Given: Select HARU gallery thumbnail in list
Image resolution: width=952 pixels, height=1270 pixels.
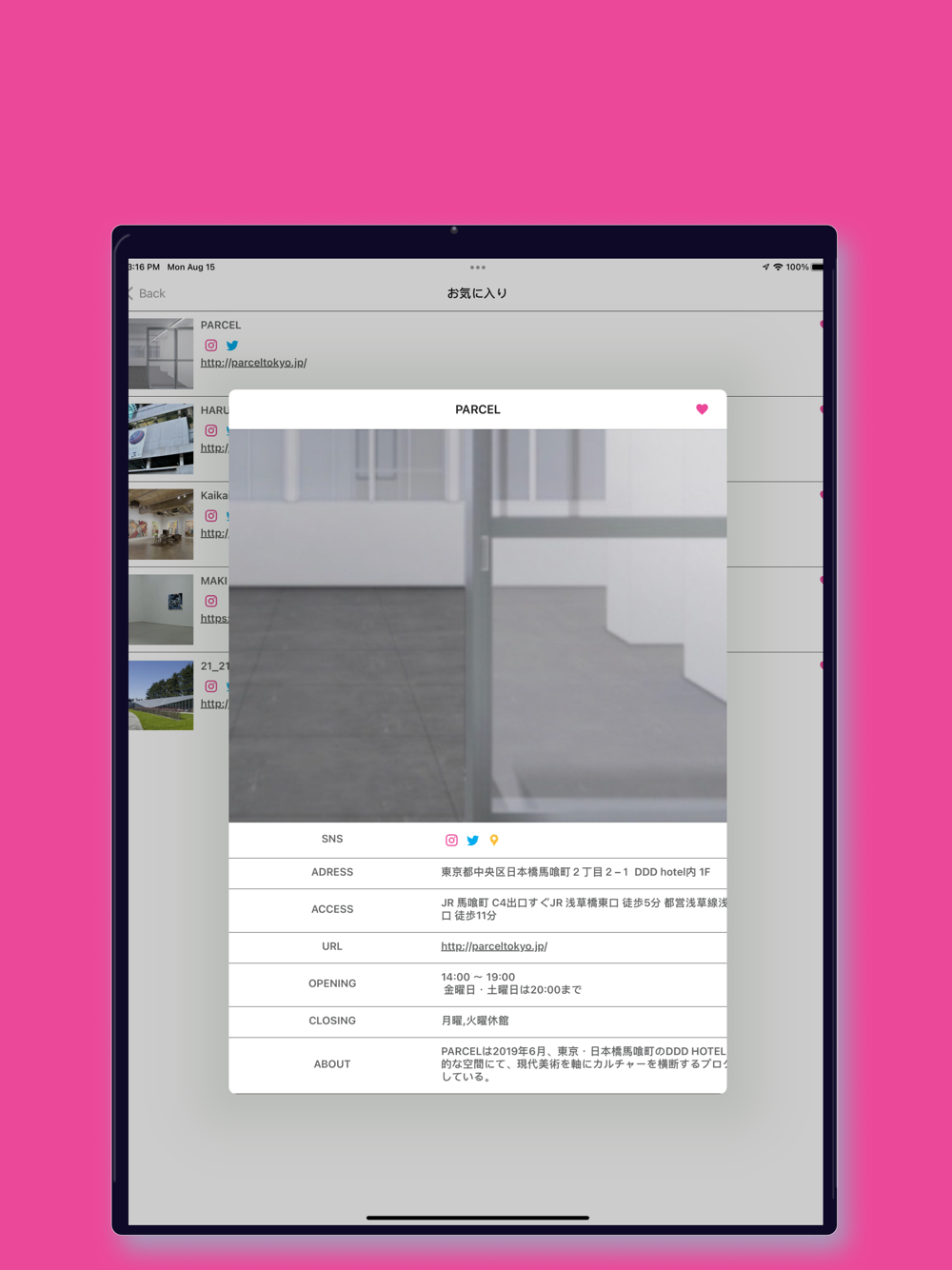Looking at the screenshot, I should (x=161, y=439).
